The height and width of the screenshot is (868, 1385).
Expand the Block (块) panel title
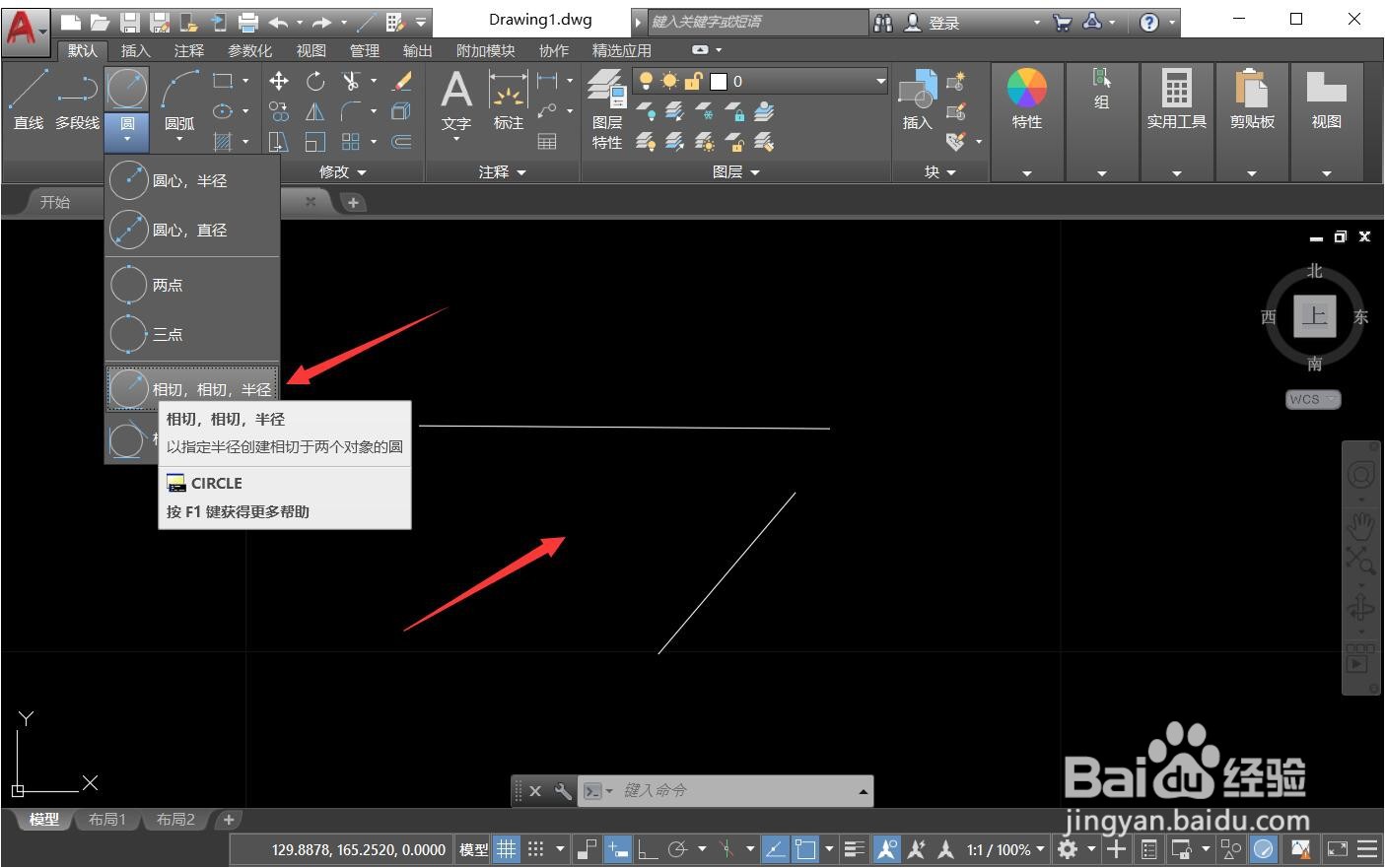click(x=939, y=171)
